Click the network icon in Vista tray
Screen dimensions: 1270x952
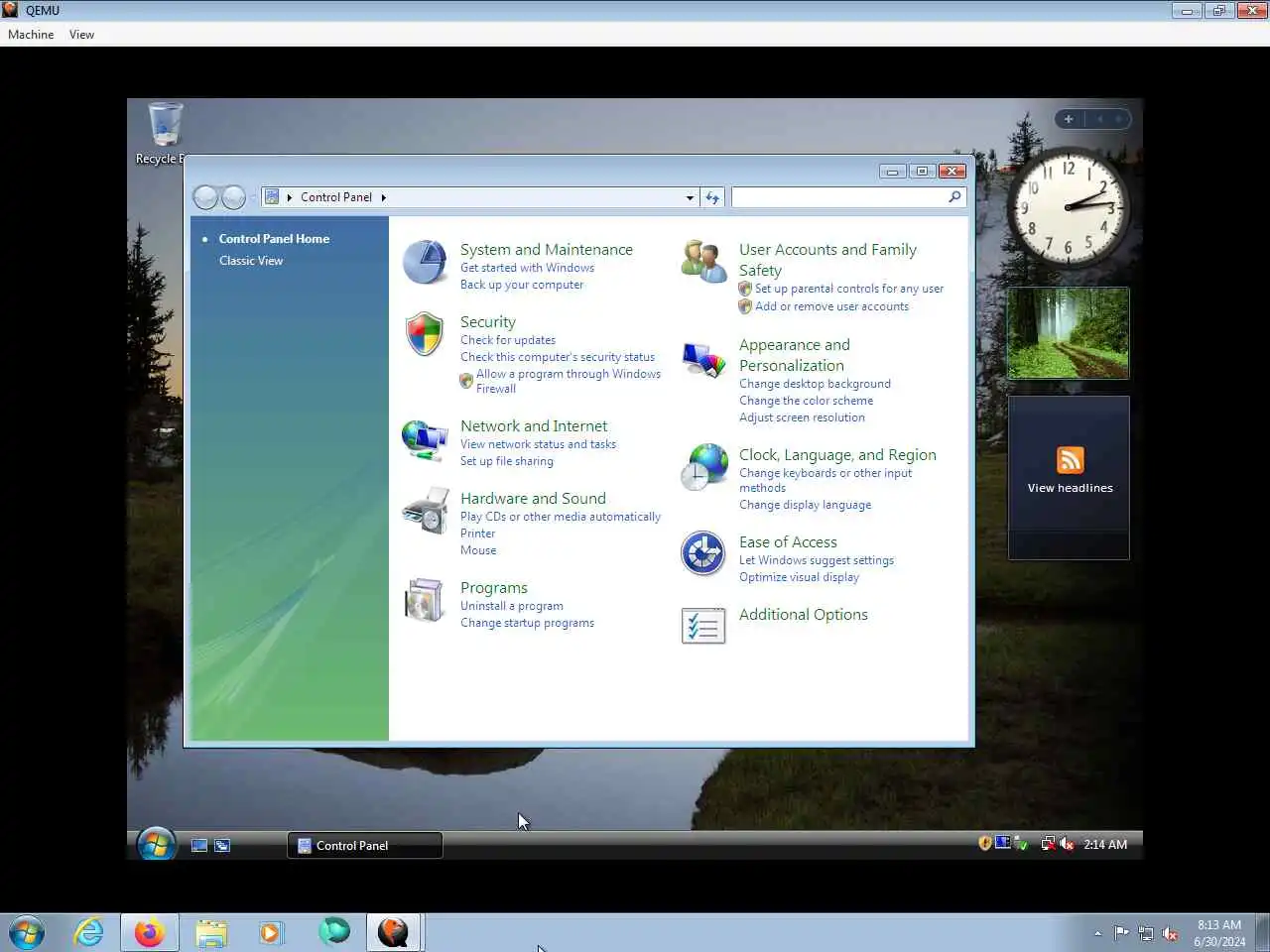(1048, 844)
